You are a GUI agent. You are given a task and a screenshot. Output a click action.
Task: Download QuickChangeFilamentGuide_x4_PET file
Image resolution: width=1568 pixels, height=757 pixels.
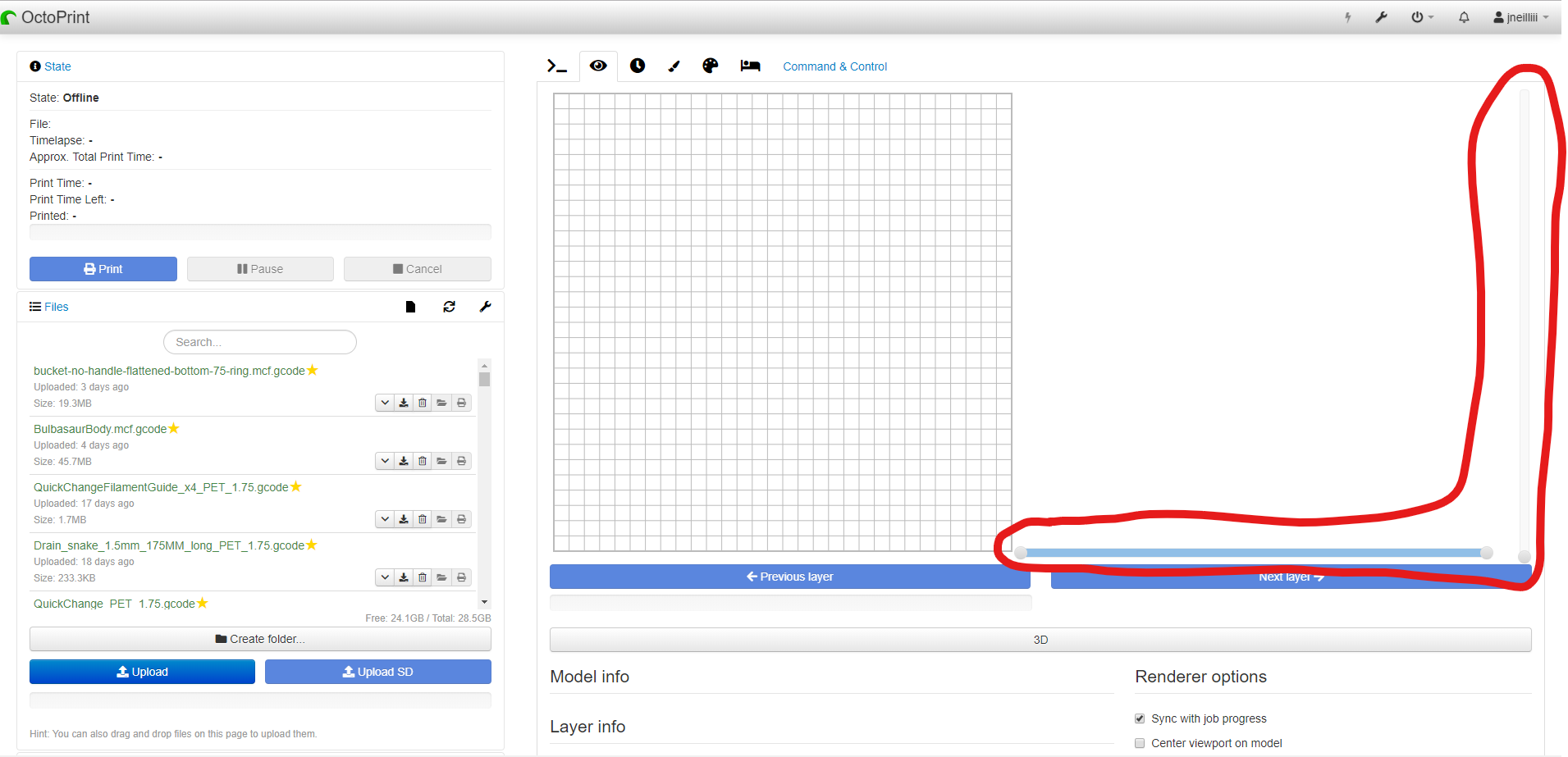pos(403,518)
